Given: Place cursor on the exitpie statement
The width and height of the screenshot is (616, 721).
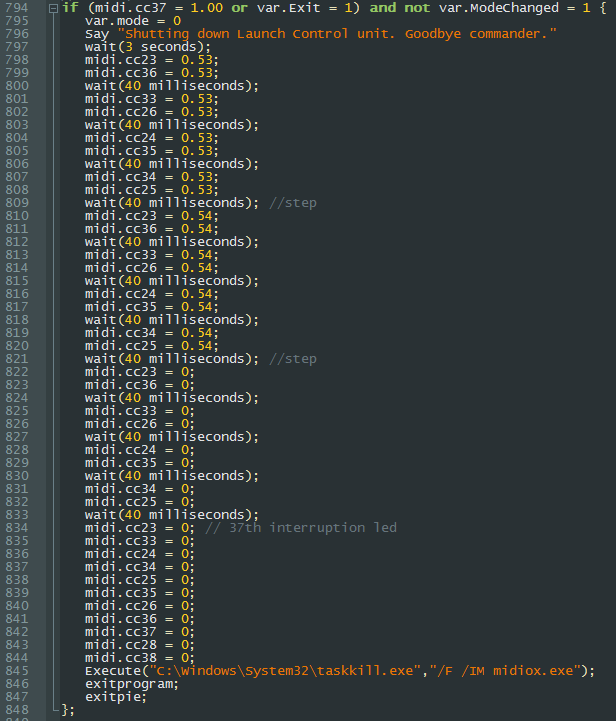Looking at the screenshot, I should pyautogui.click(x=115, y=697).
